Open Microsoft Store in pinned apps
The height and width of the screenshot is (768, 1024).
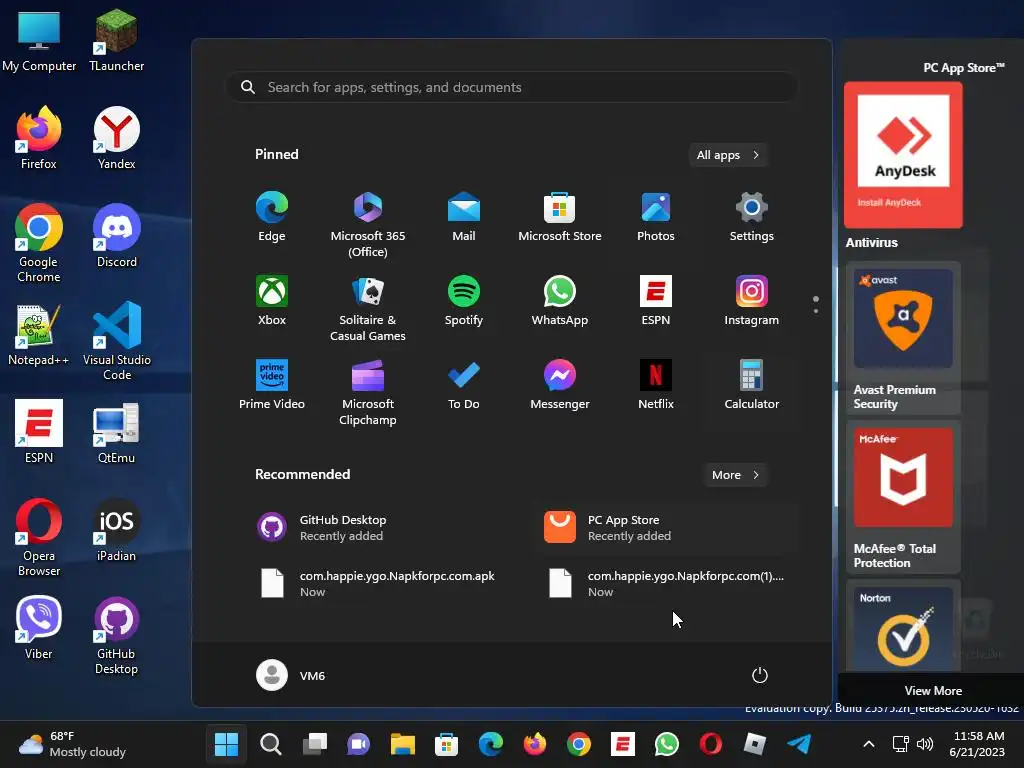click(x=560, y=217)
